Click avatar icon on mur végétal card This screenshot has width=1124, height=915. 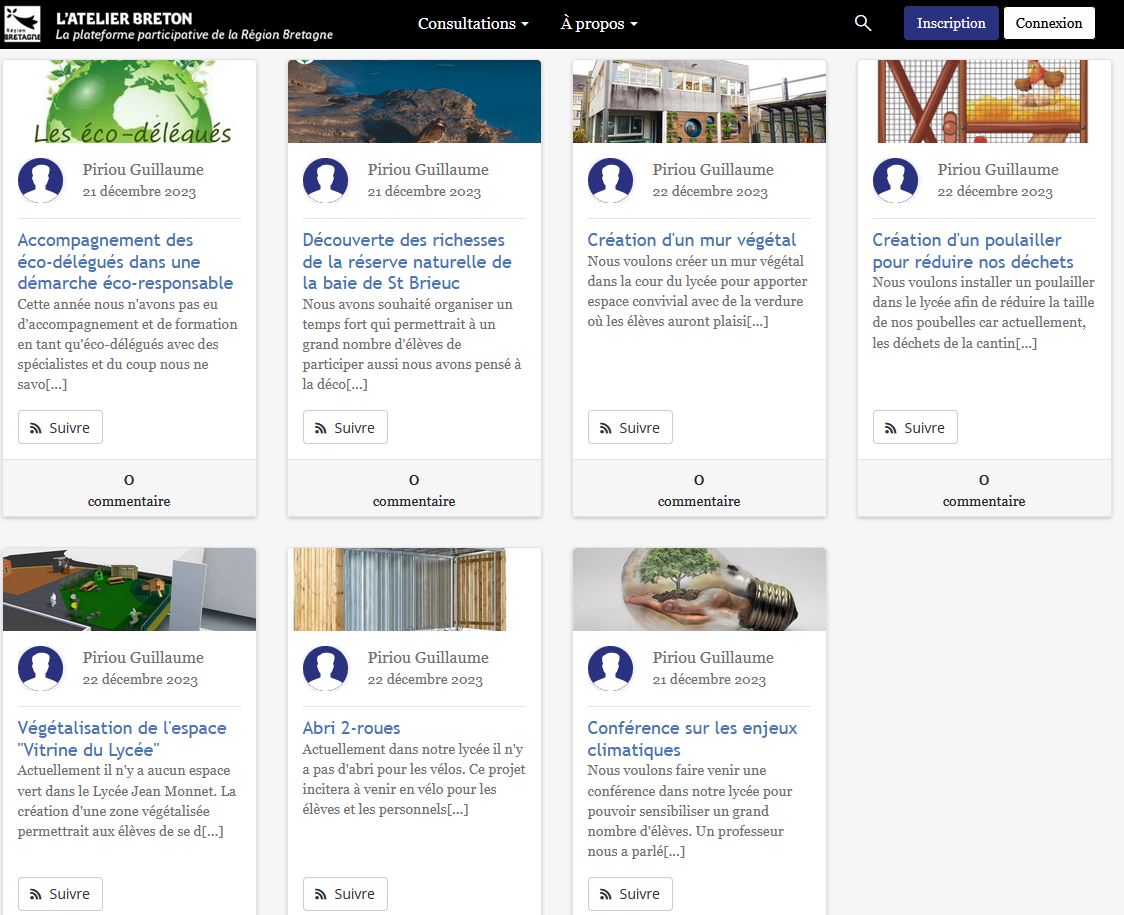611,180
